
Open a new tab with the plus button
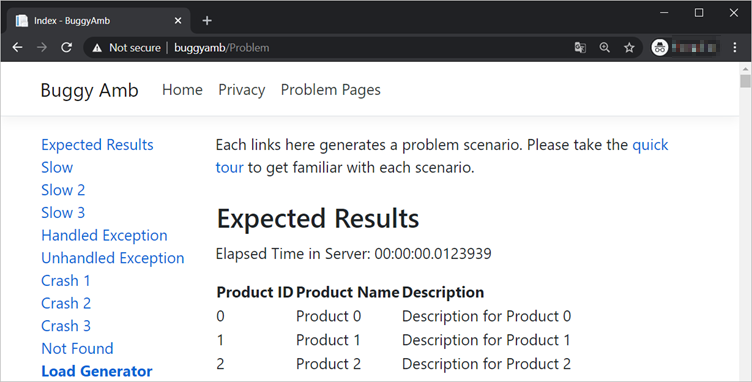tap(207, 21)
